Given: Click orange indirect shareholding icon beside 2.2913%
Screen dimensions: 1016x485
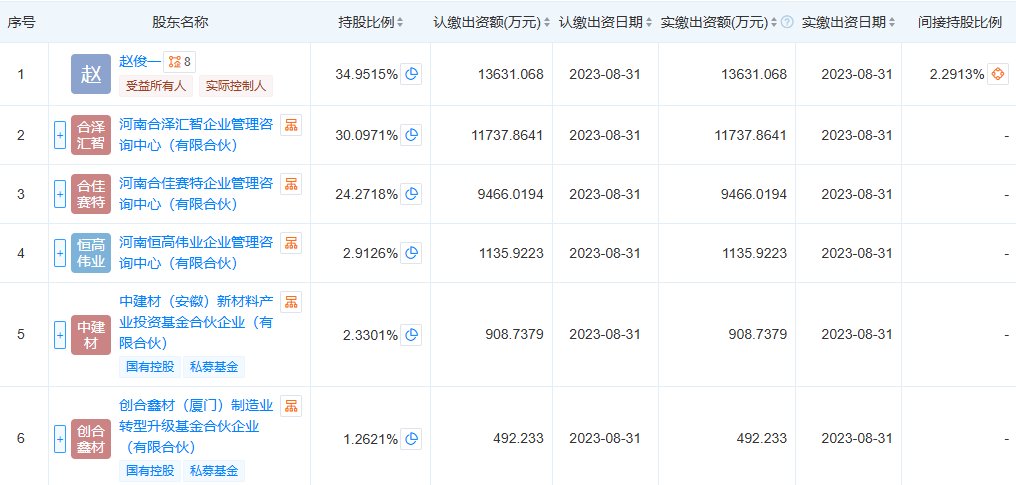Looking at the screenshot, I should [x=997, y=74].
